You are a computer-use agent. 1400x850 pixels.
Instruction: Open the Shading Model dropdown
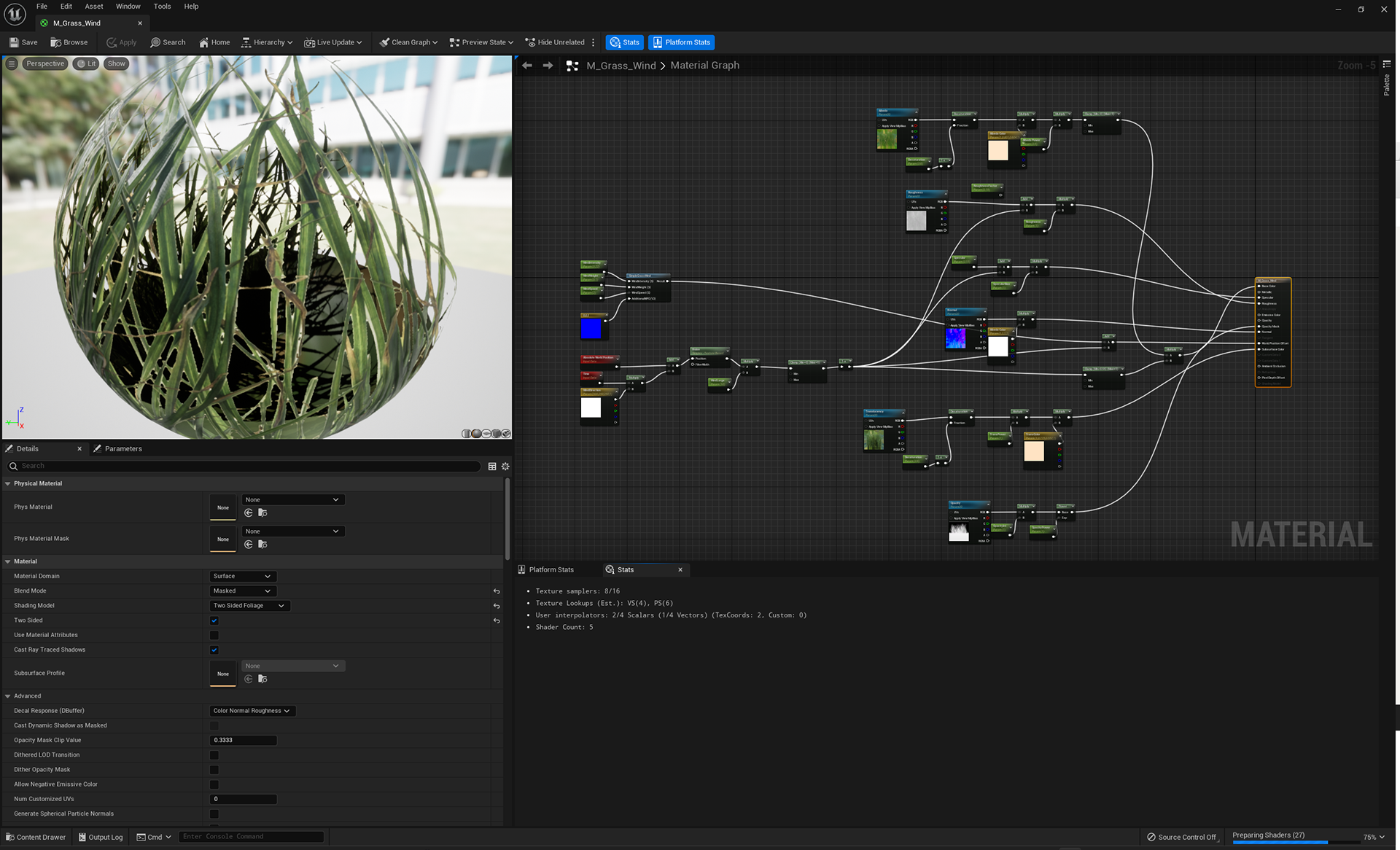(x=249, y=606)
